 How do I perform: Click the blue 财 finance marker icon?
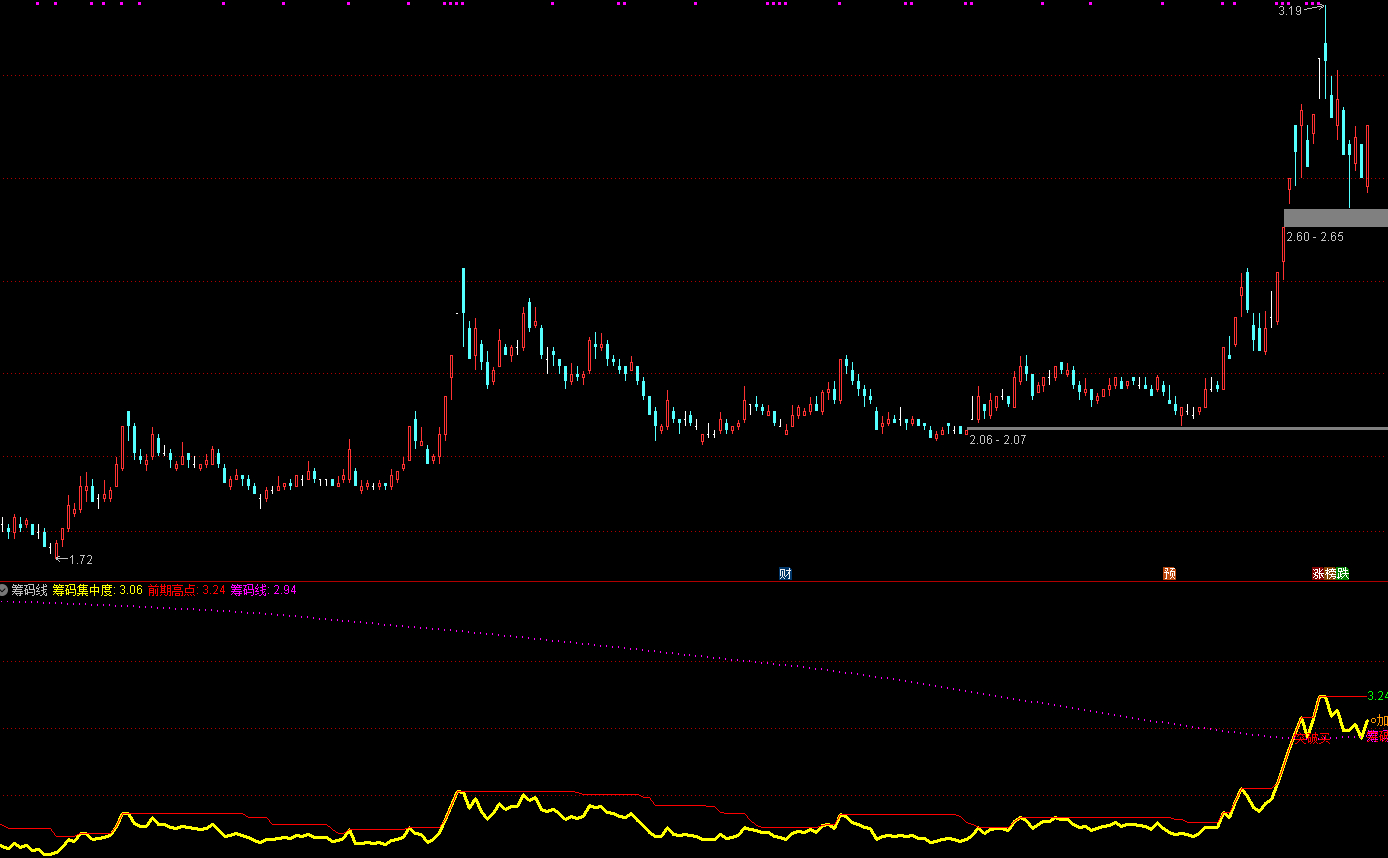pyautogui.click(x=785, y=574)
